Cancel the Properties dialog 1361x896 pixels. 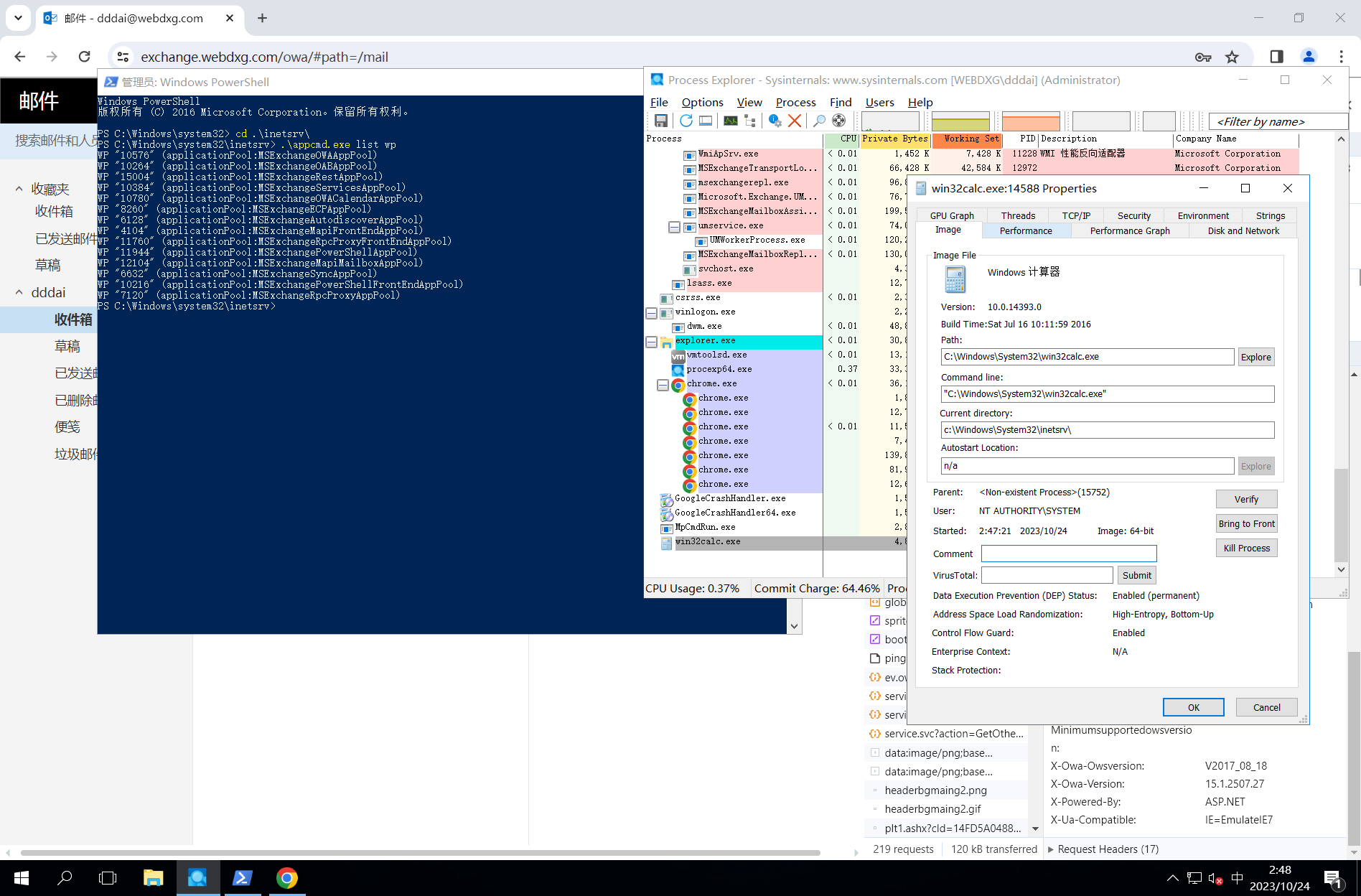point(1266,707)
